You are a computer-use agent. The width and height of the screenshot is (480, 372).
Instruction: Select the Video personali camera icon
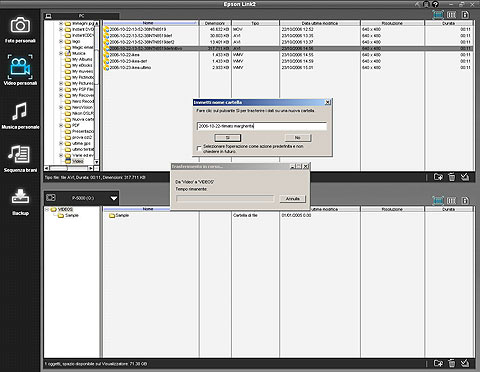[x=20, y=67]
